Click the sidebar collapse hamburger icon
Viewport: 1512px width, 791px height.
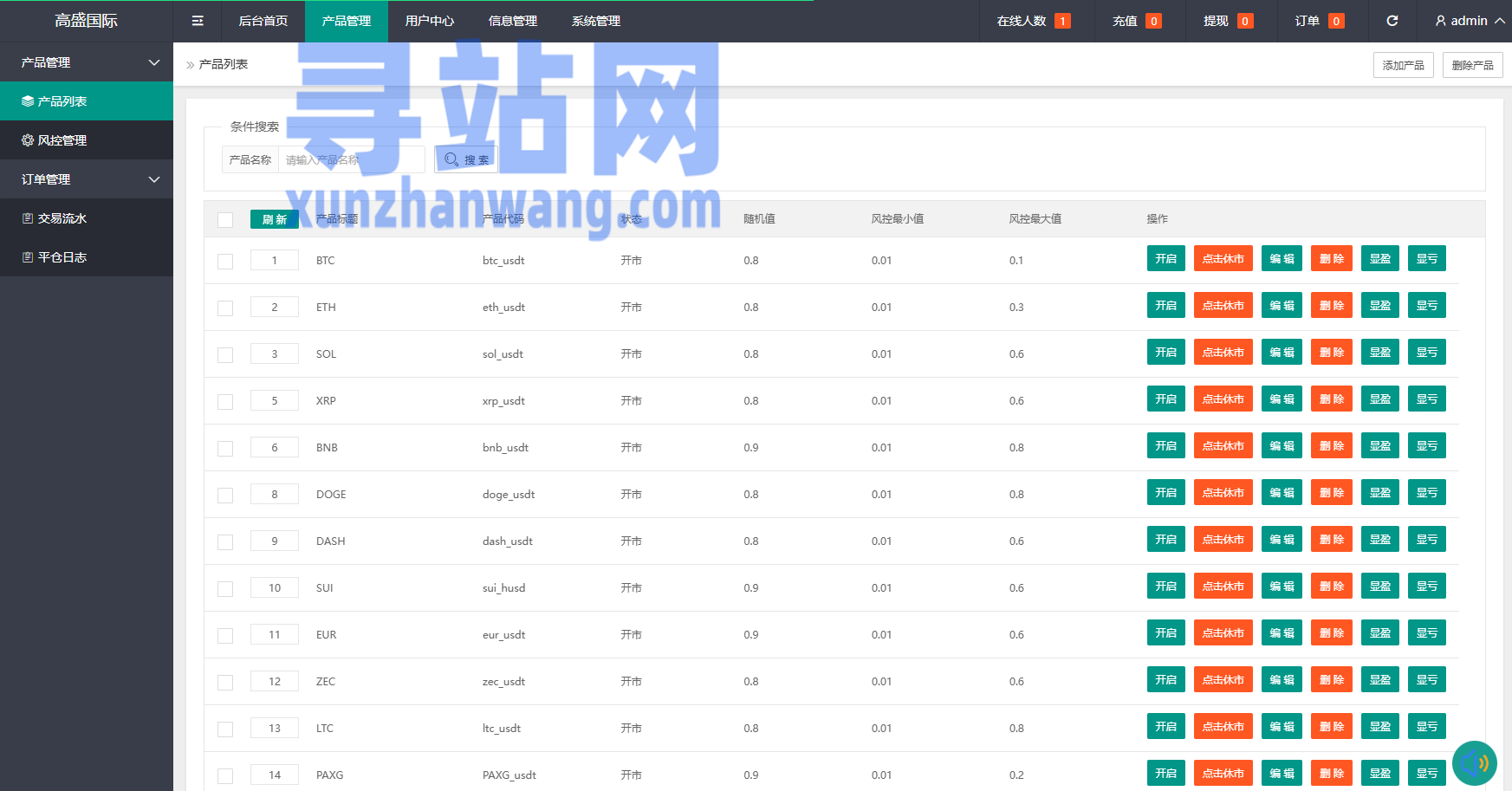198,21
